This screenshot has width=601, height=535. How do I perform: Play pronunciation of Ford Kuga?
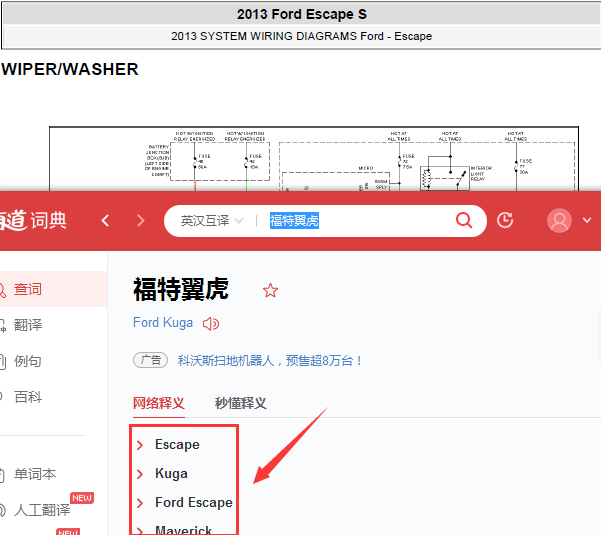click(x=211, y=324)
